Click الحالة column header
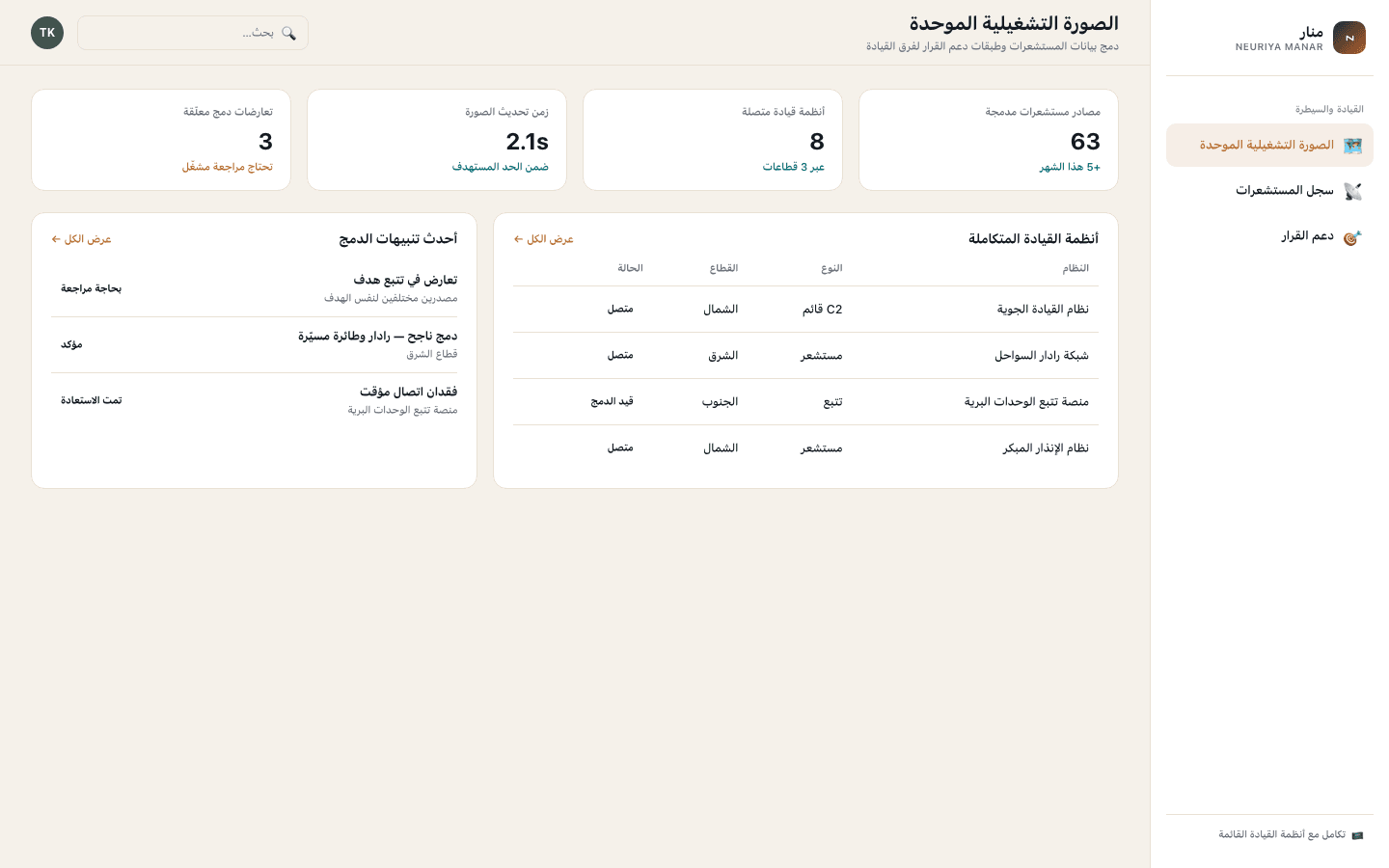 (631, 268)
